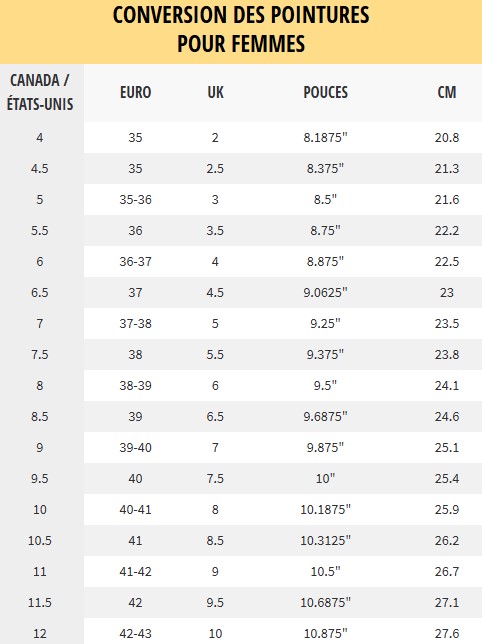This screenshot has width=482, height=644.
Task: Select the 20.8 cm value
Action: point(447,138)
